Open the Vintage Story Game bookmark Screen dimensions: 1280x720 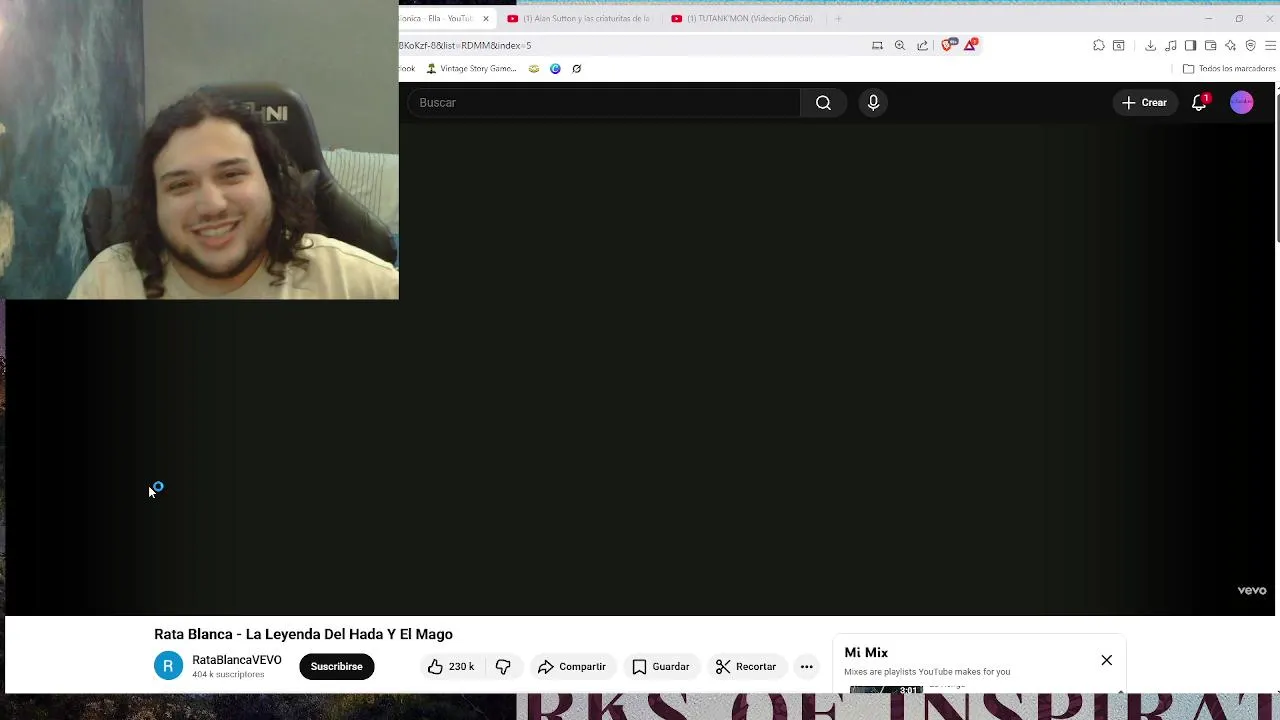[471, 69]
